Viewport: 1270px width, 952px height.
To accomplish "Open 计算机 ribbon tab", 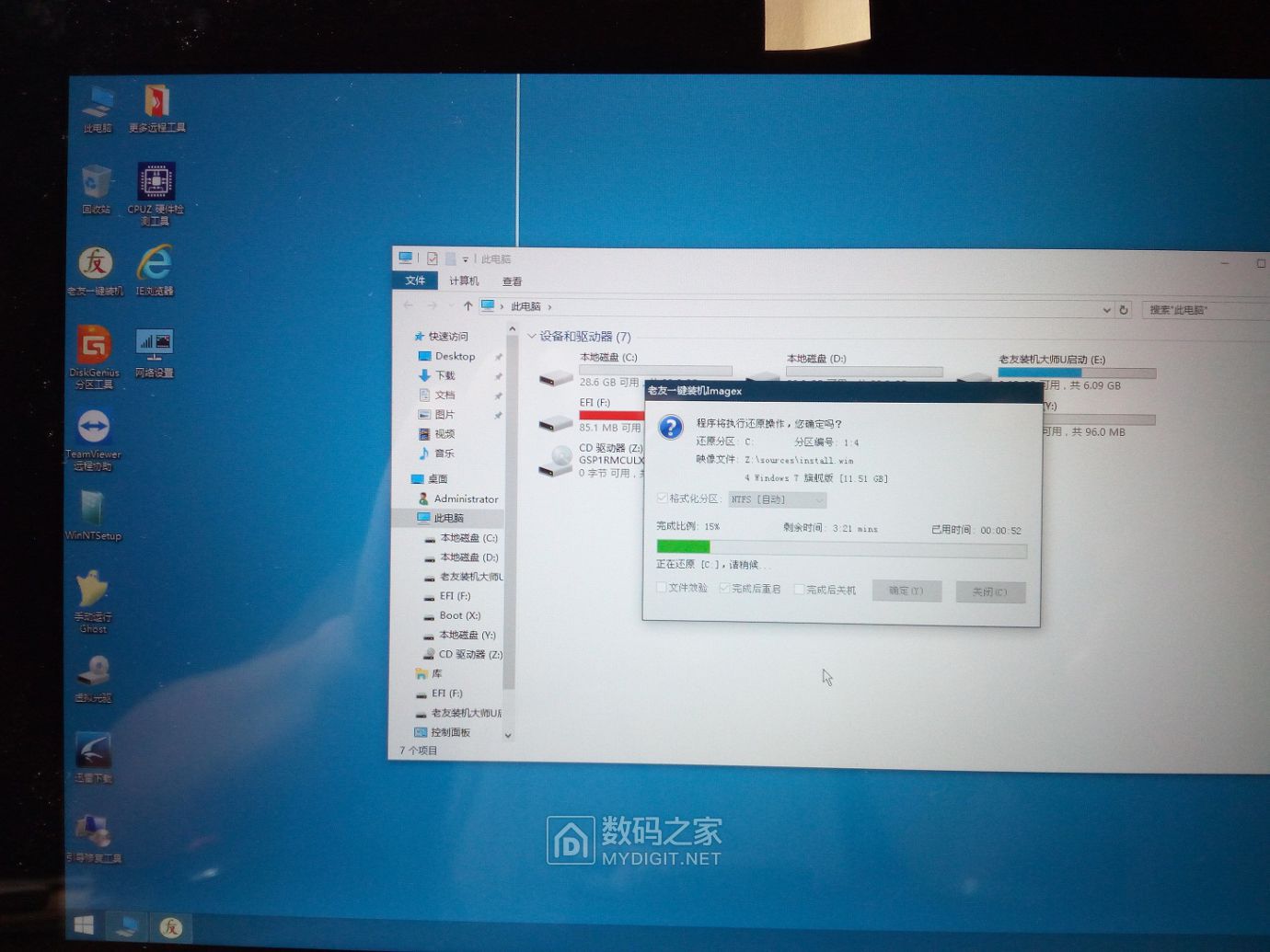I will pos(464,281).
